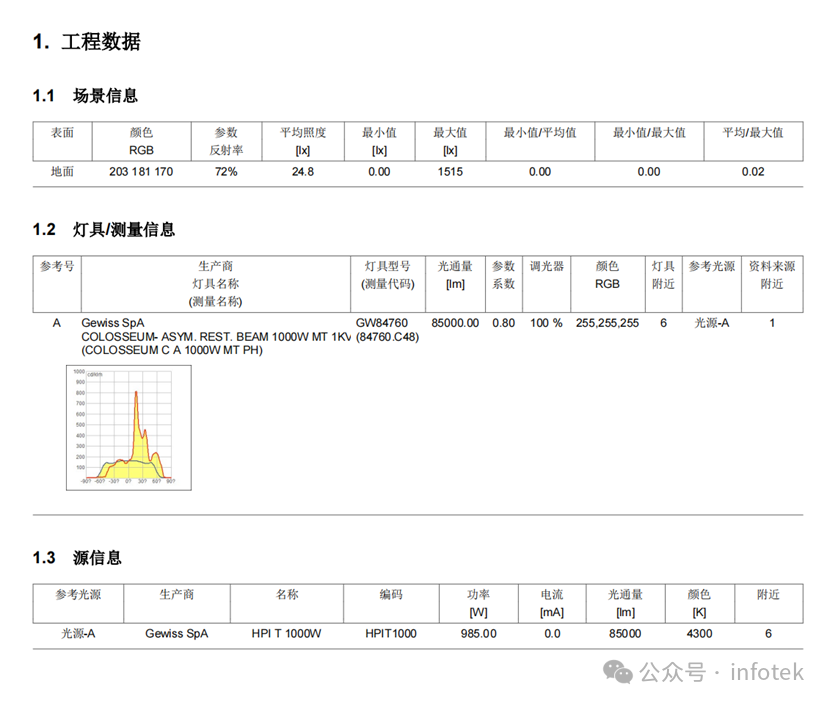Click the dimmer value 100 %
This screenshot has height=705, width=830.
545,322
